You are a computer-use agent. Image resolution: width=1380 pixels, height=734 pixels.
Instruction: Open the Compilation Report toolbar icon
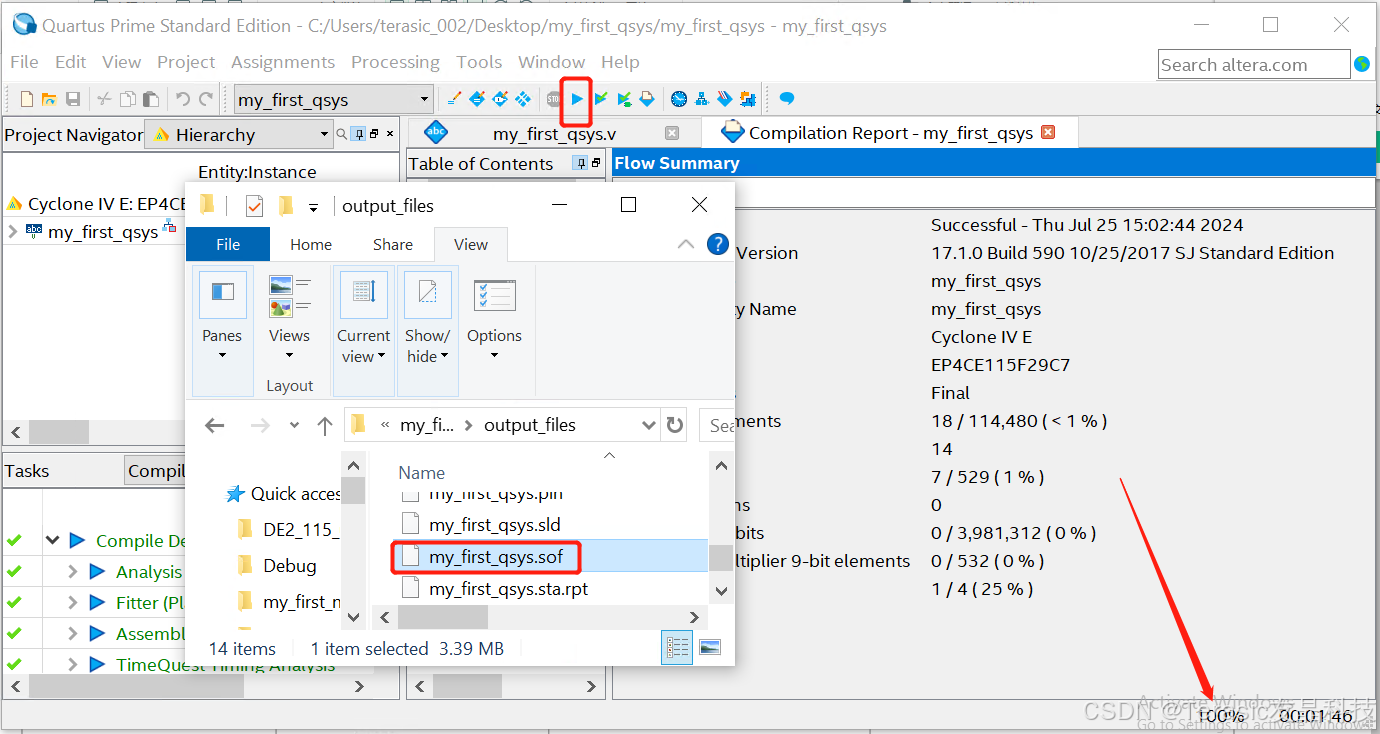[647, 99]
